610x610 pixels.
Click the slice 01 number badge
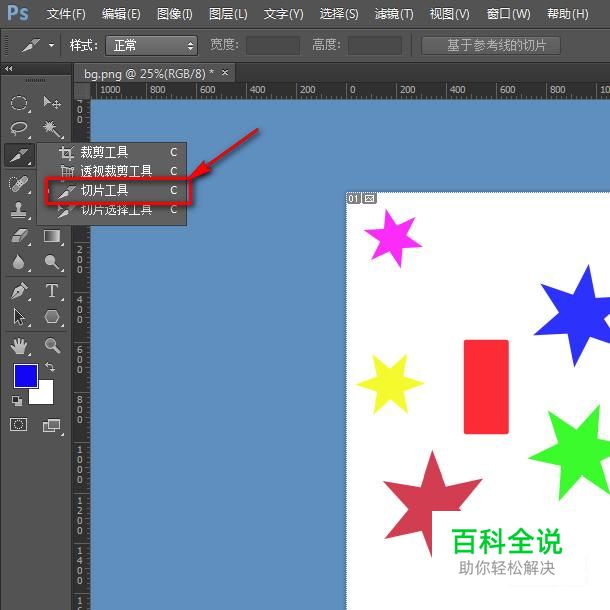pyautogui.click(x=354, y=198)
